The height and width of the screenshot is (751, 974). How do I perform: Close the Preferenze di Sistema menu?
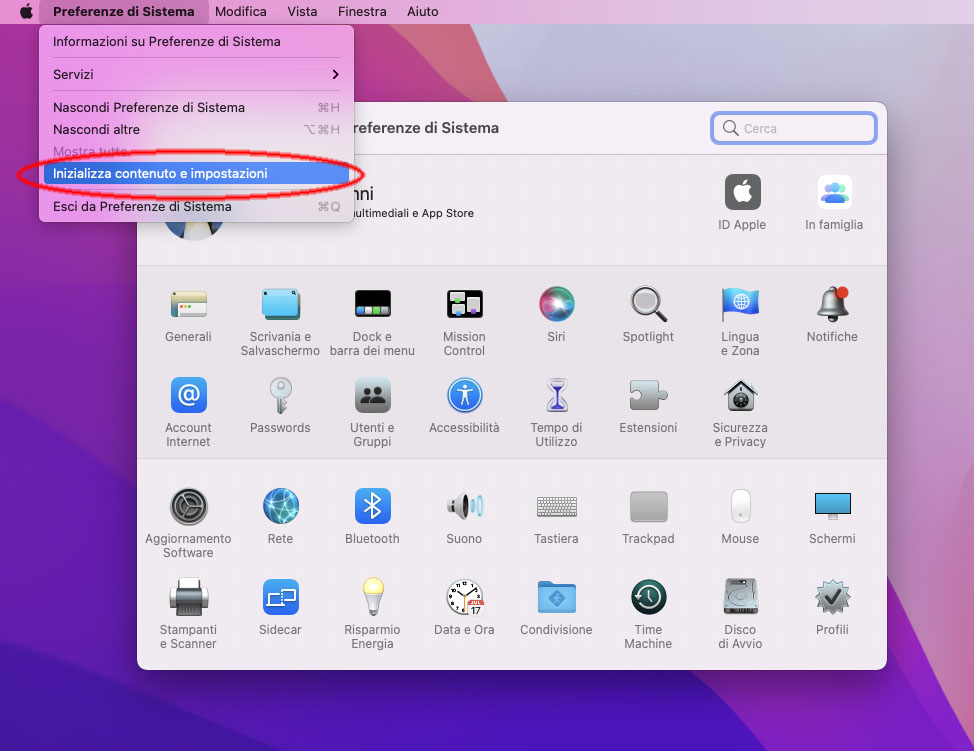(x=124, y=11)
